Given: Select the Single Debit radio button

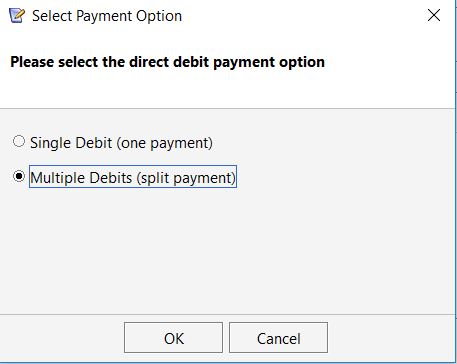Looking at the screenshot, I should click(x=19, y=141).
